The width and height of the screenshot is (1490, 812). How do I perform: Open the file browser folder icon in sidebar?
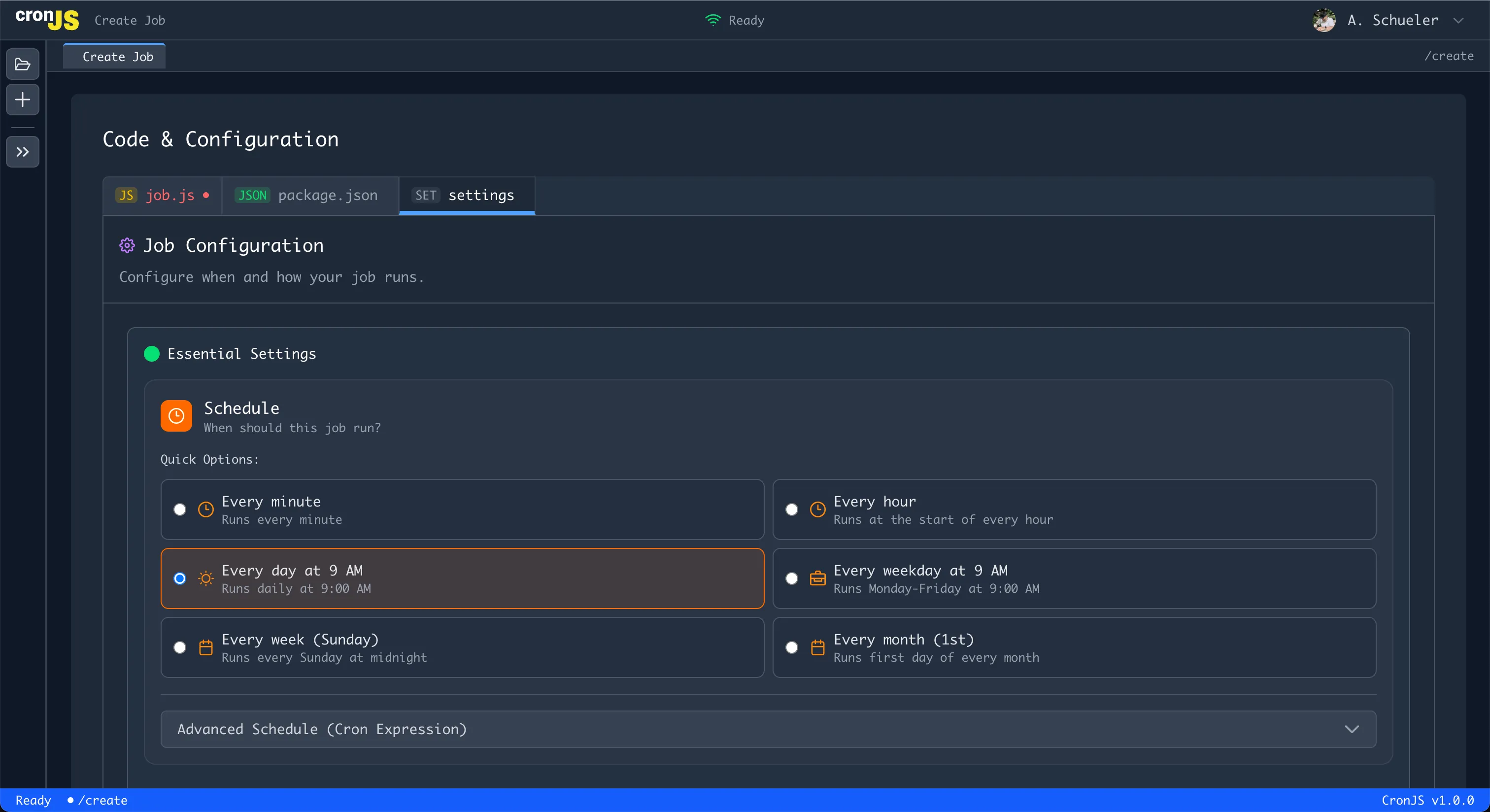[x=22, y=64]
